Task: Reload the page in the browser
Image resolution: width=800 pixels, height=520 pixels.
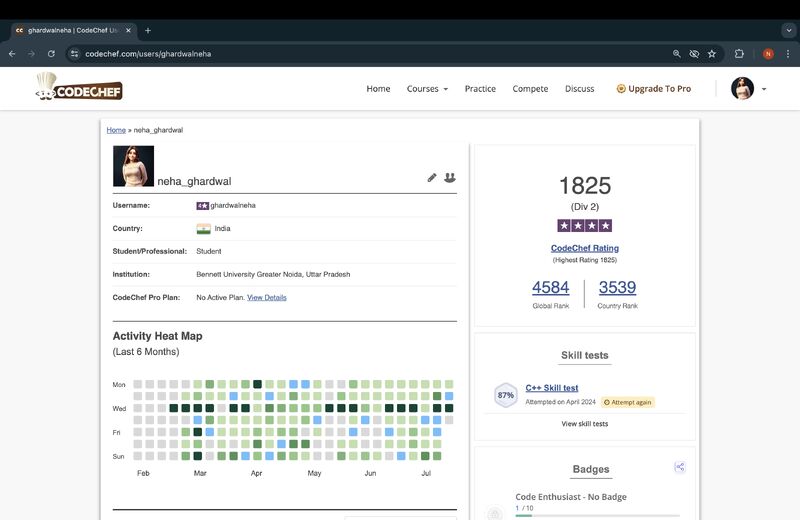Action: [51, 54]
